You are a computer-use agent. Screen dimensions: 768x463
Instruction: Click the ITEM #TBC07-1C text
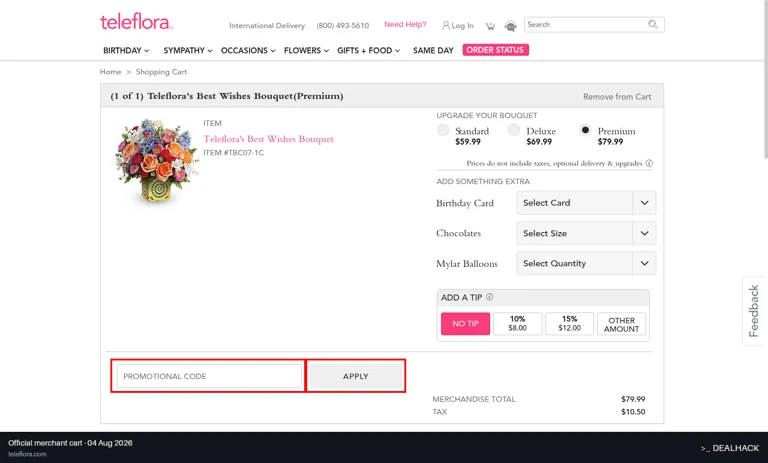(234, 153)
